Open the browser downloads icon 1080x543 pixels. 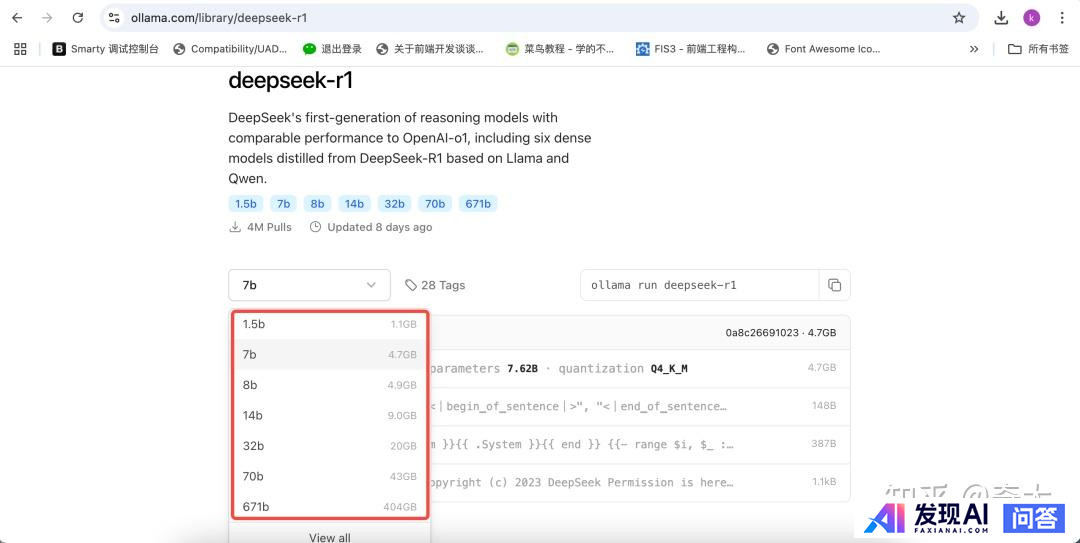[x=1001, y=18]
